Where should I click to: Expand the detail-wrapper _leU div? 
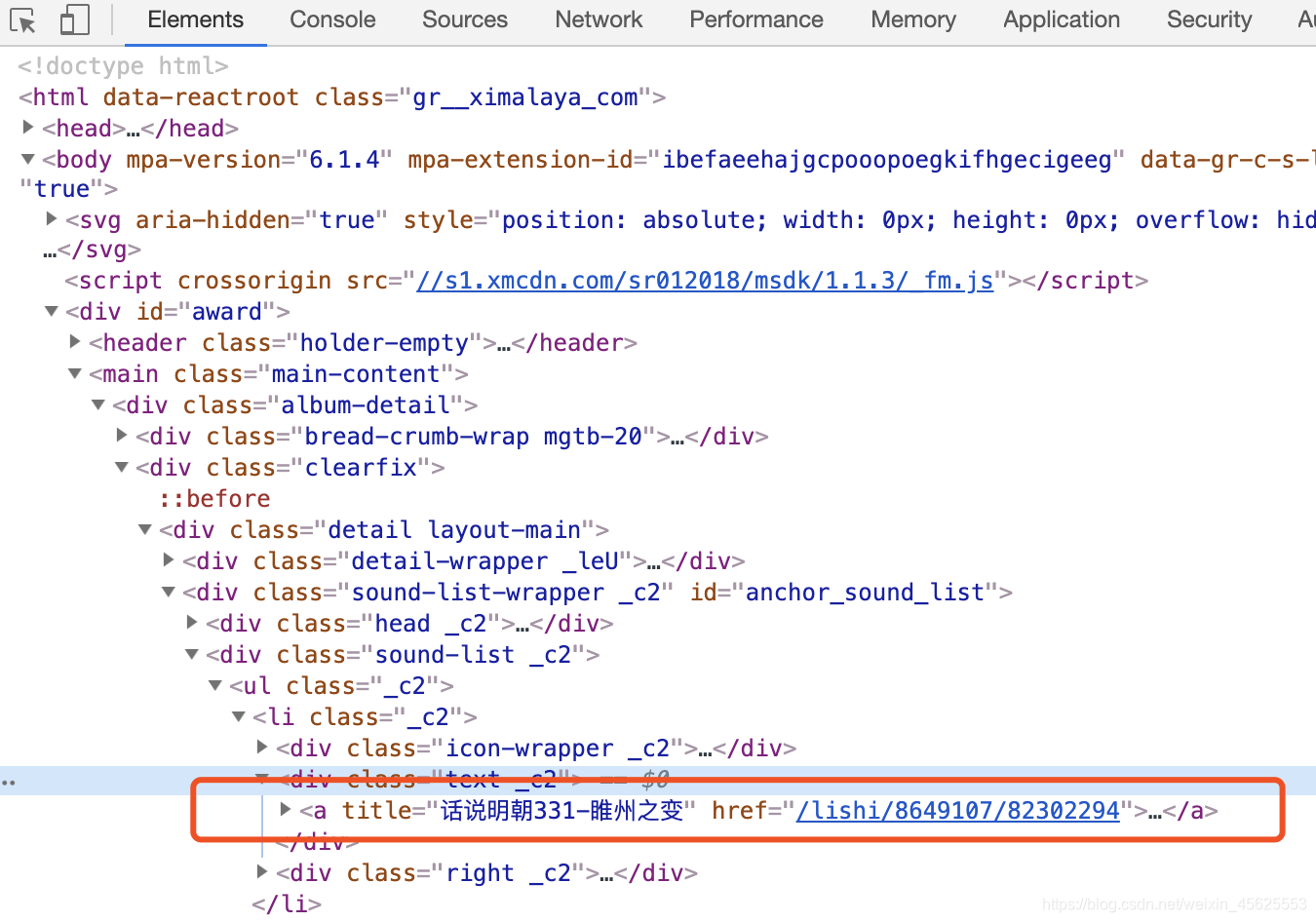[x=169, y=560]
